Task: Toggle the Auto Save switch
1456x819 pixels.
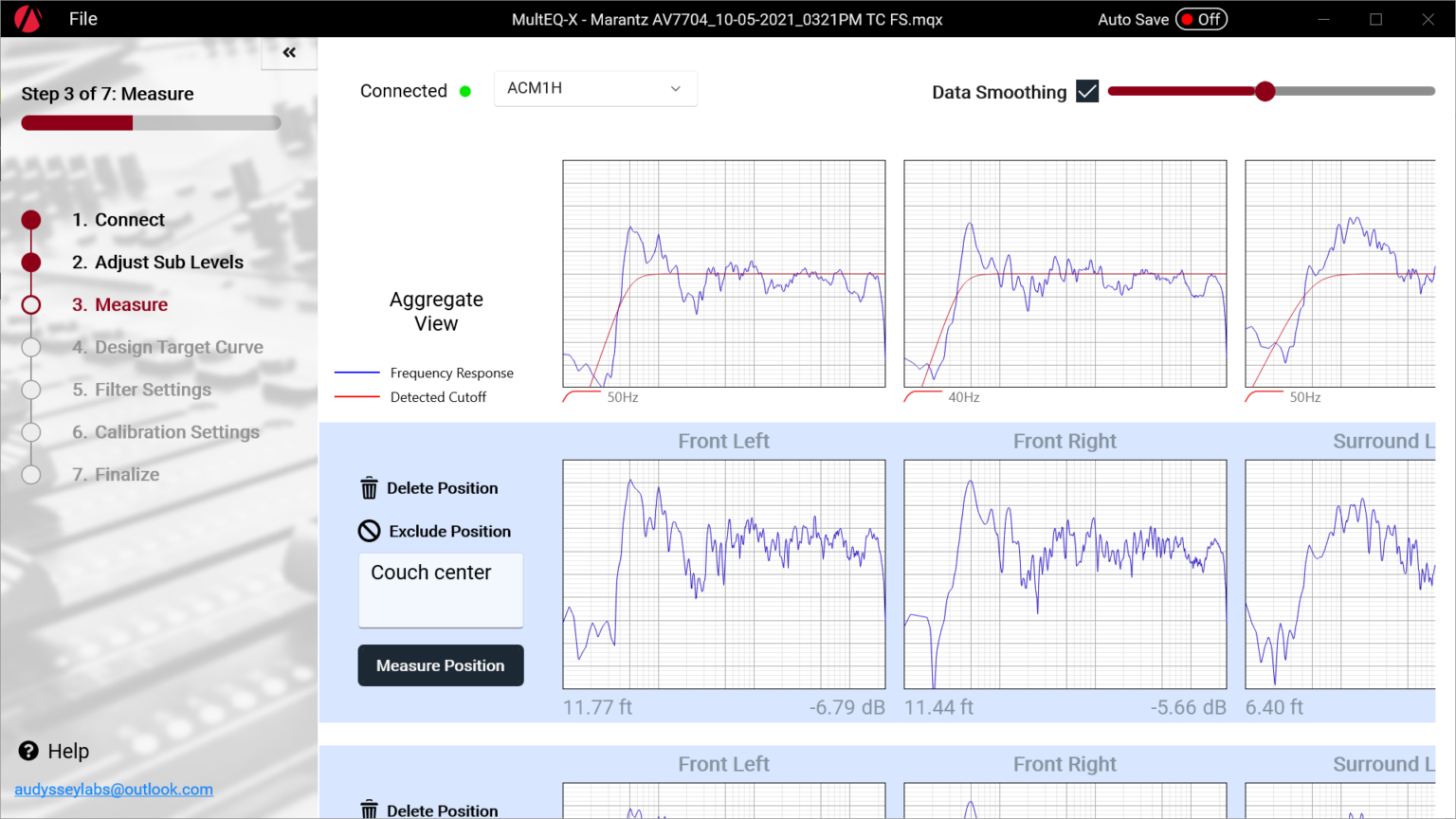Action: [1201, 19]
